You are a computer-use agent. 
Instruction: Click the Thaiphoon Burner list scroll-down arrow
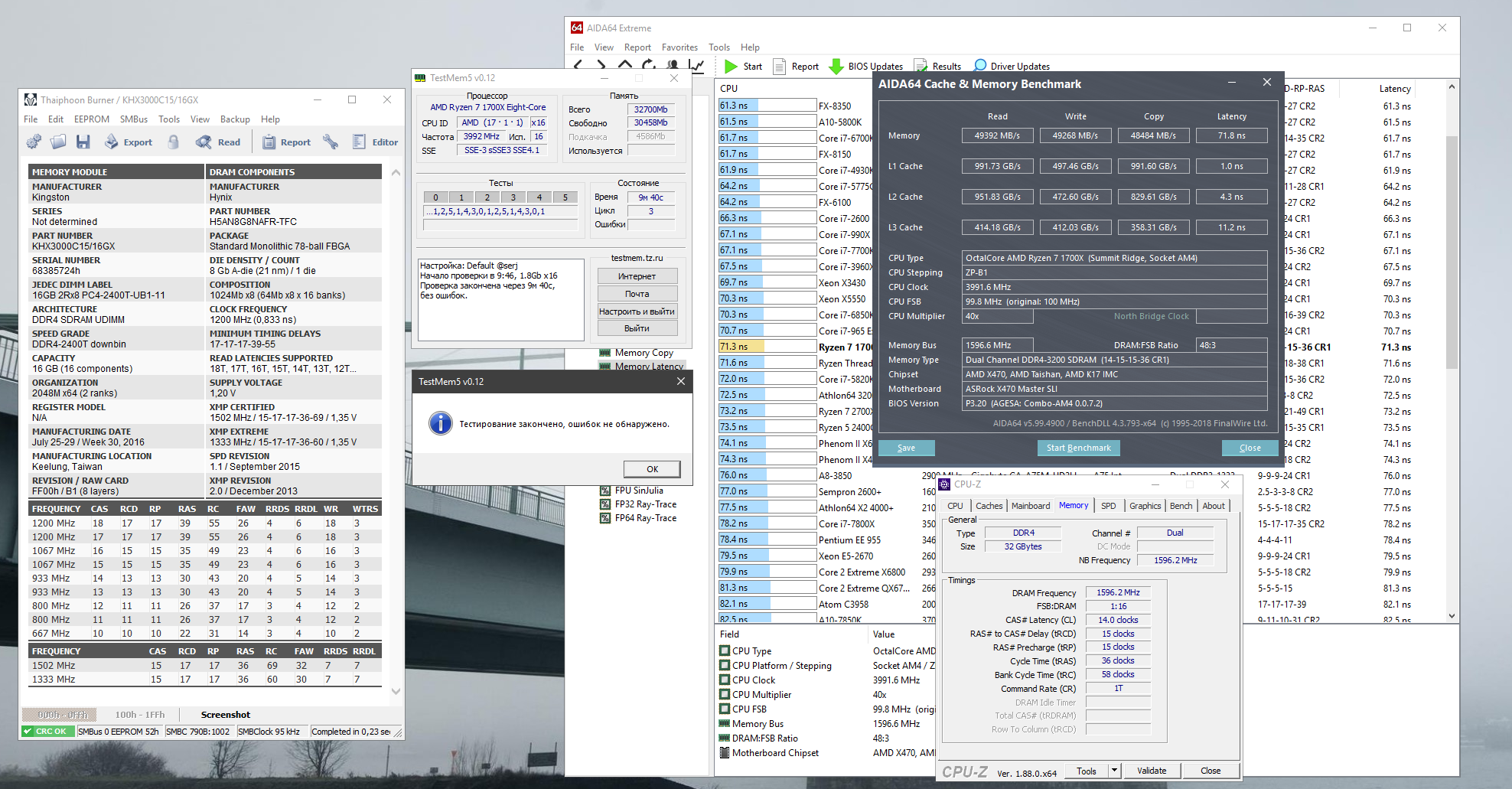point(396,691)
